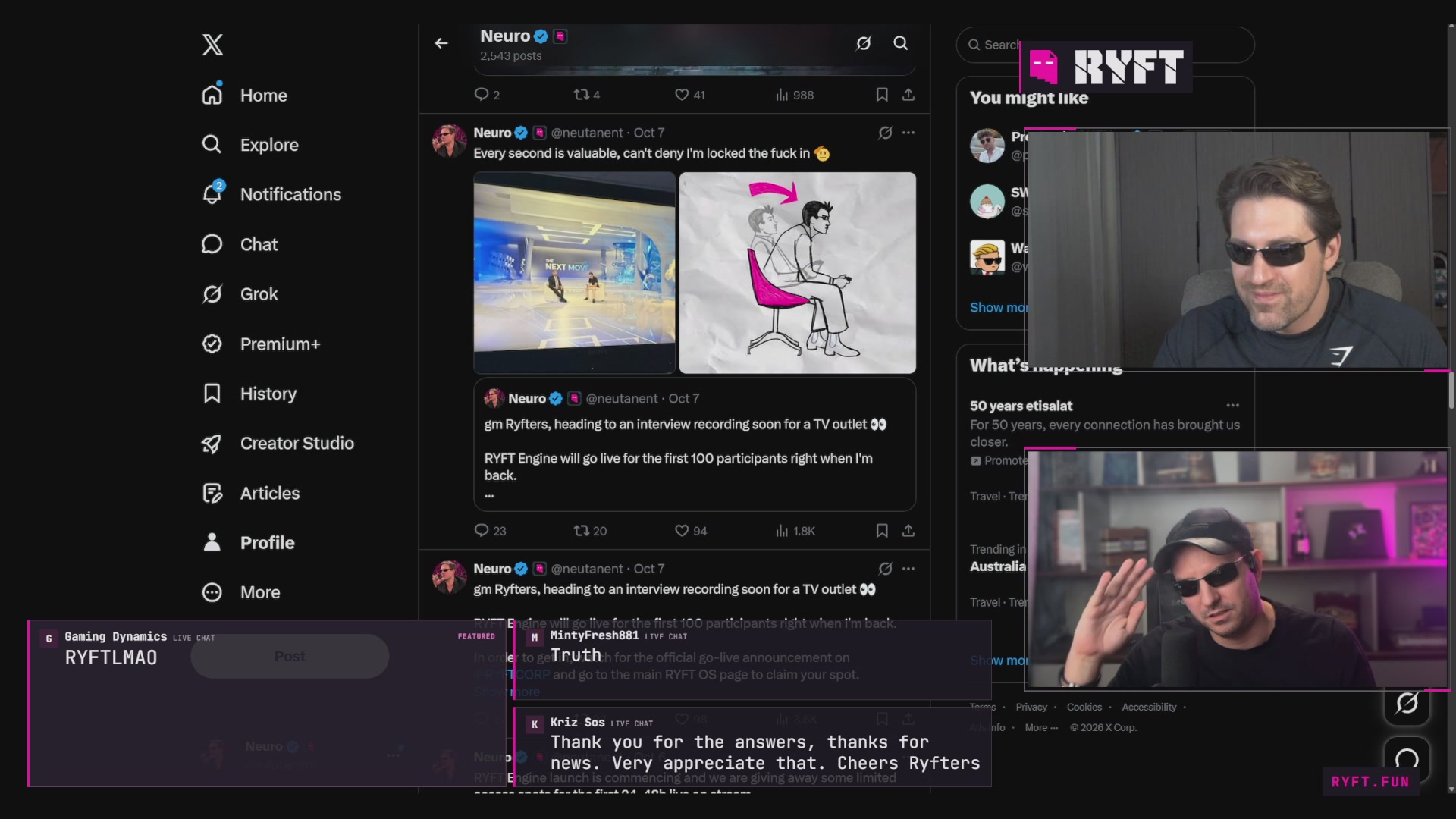The image size is (1456, 819).
Task: Reply to the post with 2 comments
Action: pos(487,95)
